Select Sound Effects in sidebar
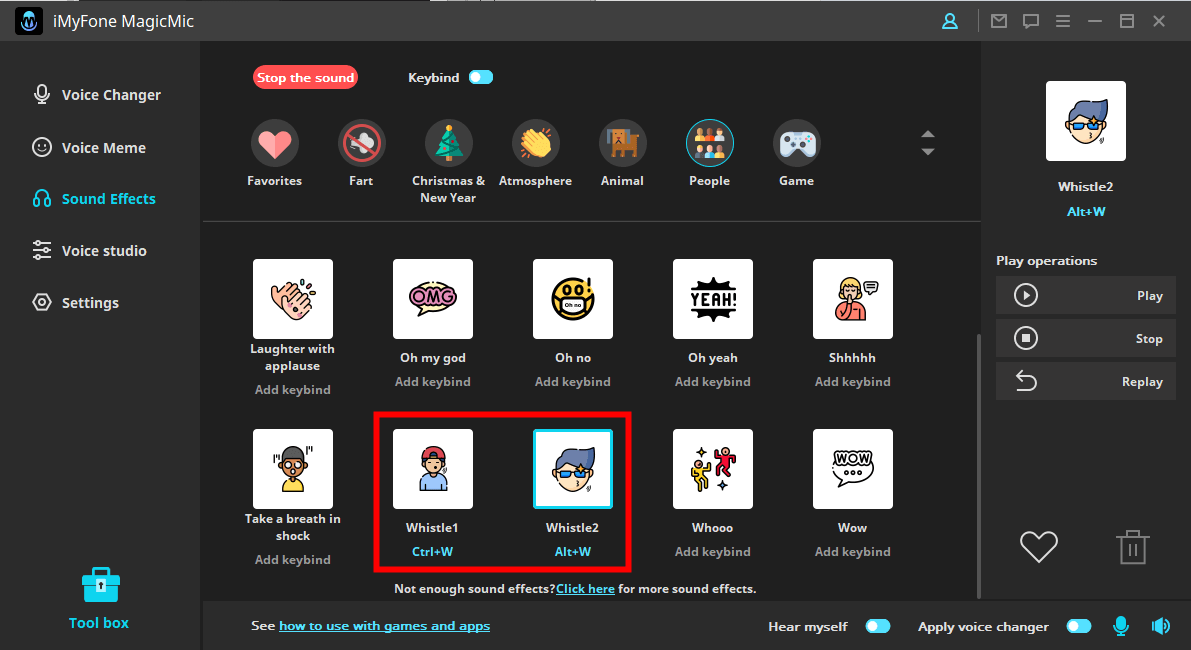Image resolution: width=1191 pixels, height=650 pixels. pyautogui.click(x=94, y=199)
